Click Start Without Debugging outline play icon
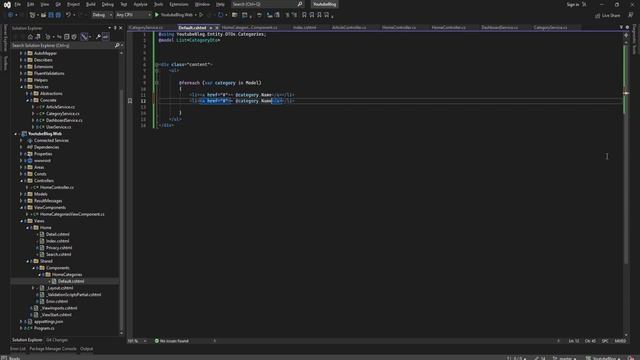 (201, 15)
